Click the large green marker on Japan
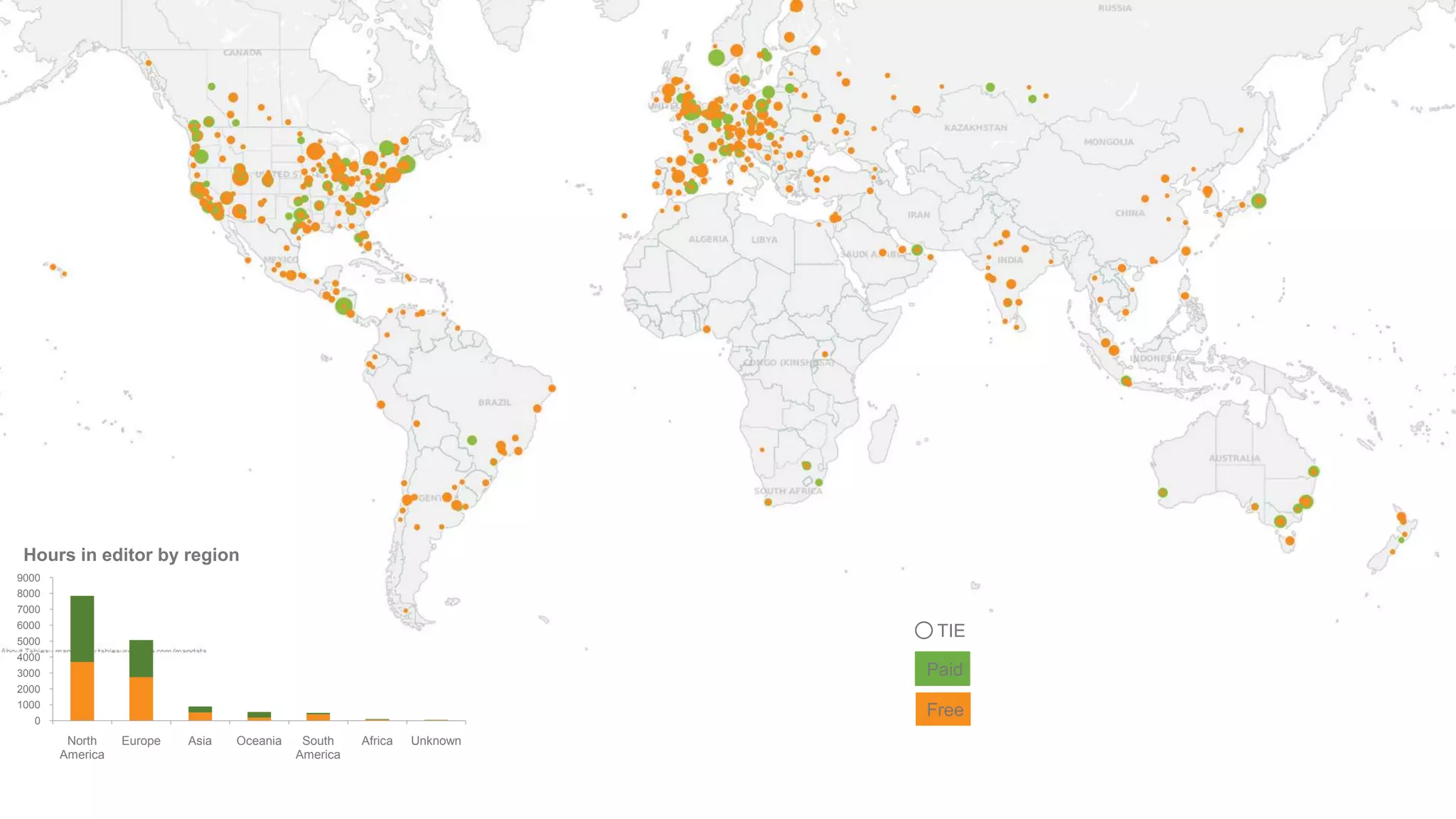1456x819 pixels. click(1258, 201)
